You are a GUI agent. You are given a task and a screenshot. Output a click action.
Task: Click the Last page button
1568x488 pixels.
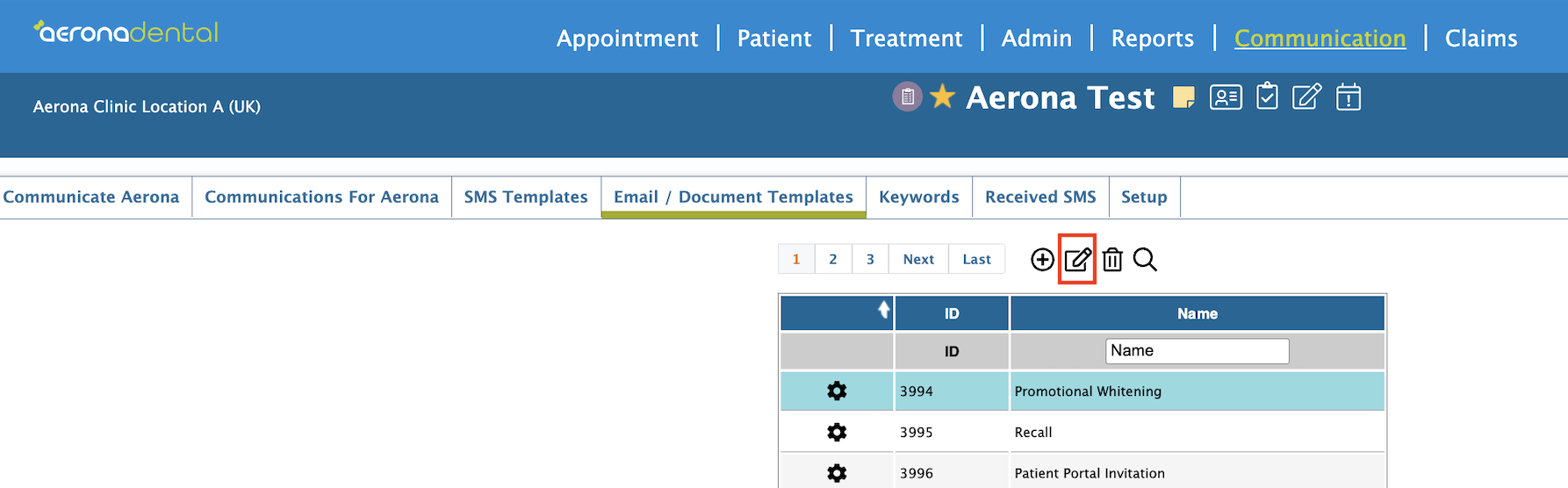pos(976,259)
